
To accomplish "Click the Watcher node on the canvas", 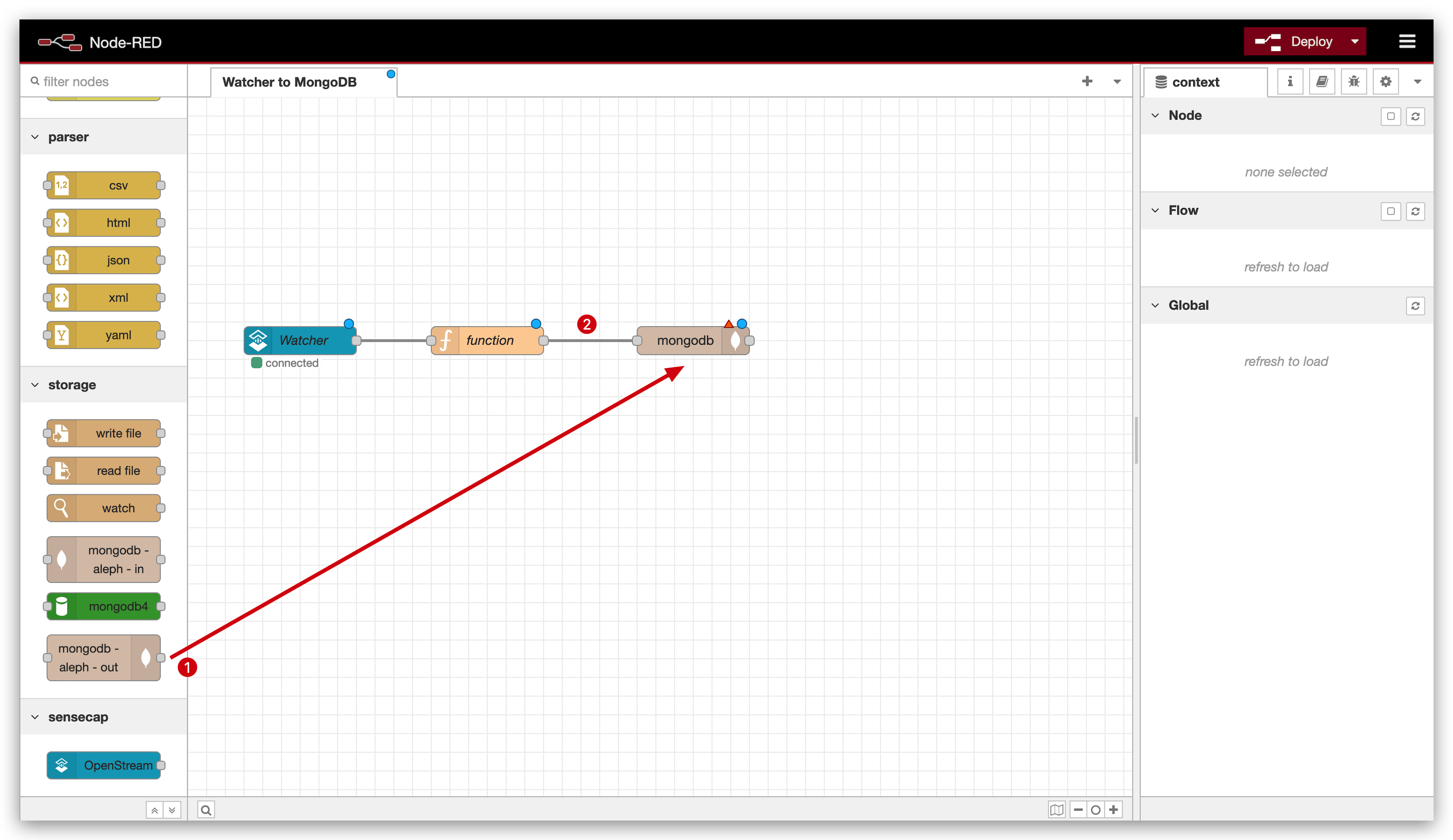I will pyautogui.click(x=301, y=340).
